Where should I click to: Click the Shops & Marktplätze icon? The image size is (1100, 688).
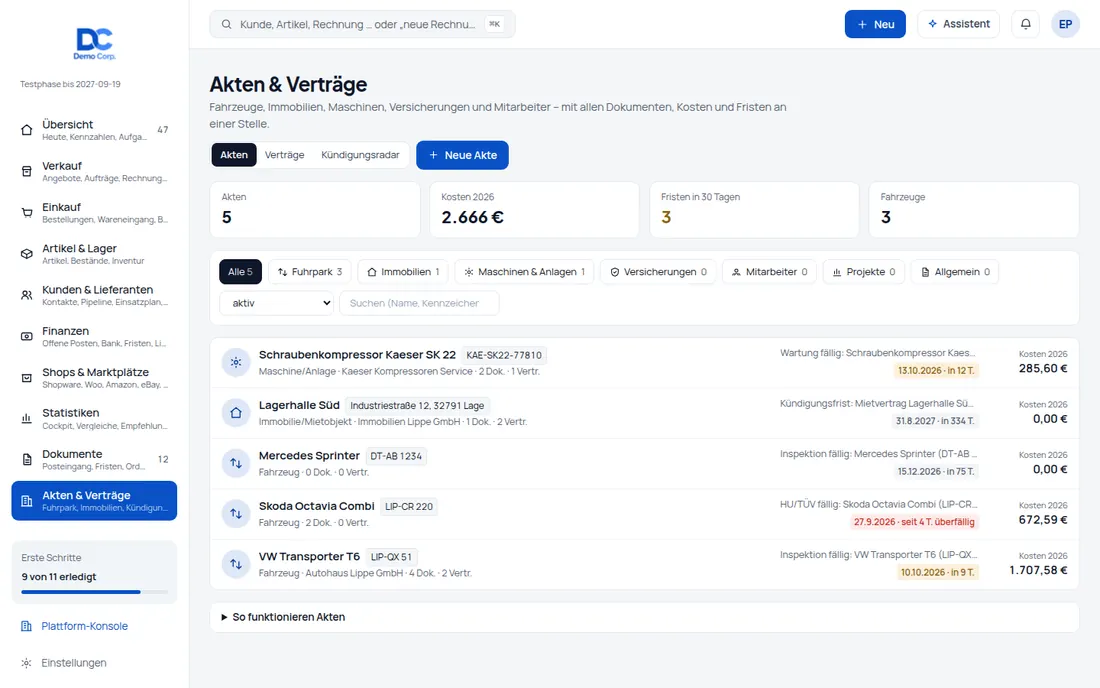pos(27,378)
